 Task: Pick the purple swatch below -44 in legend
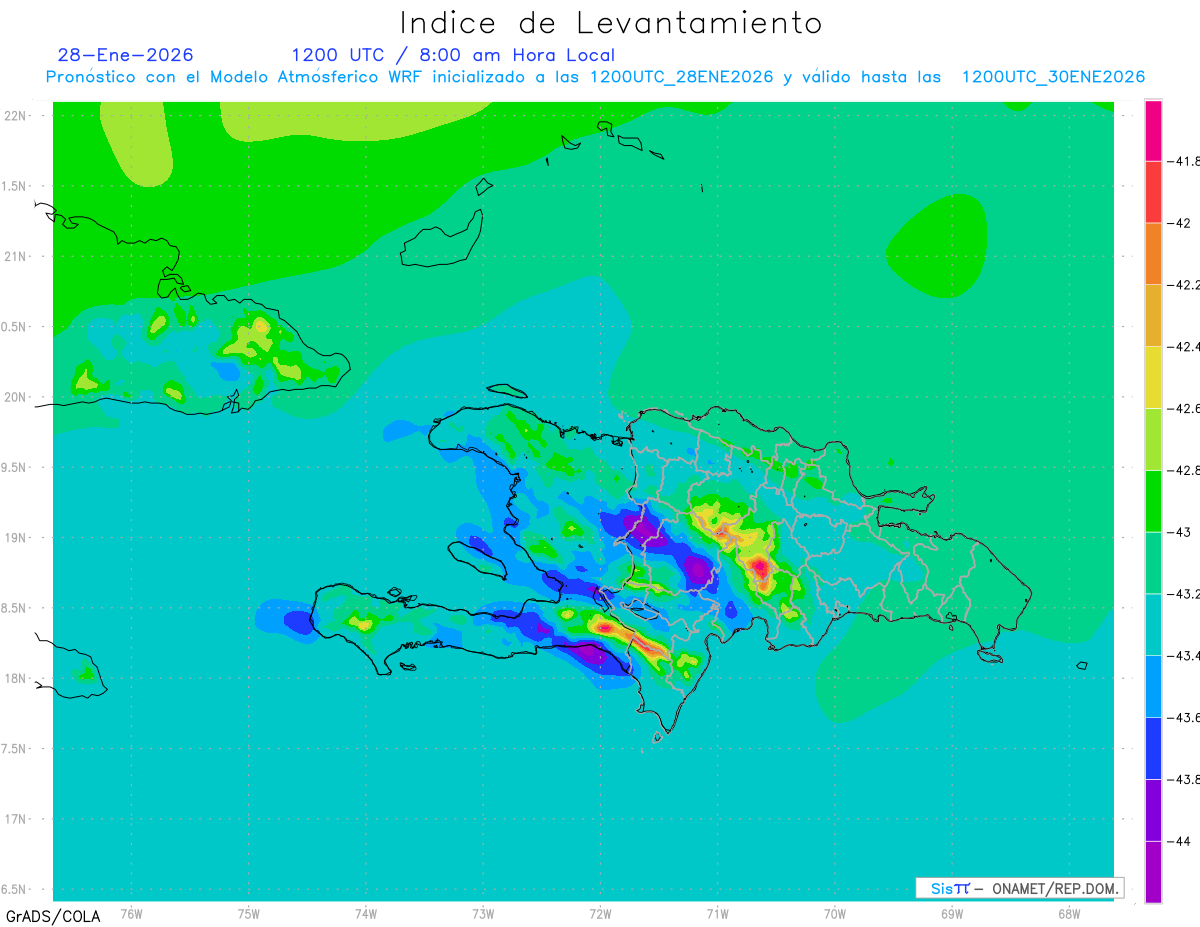click(x=1153, y=872)
